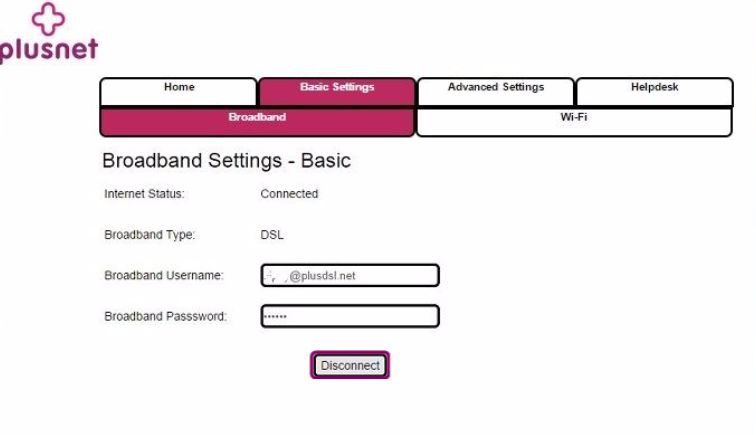Click the Internet Status label
The width and height of the screenshot is (756, 435).
click(144, 194)
